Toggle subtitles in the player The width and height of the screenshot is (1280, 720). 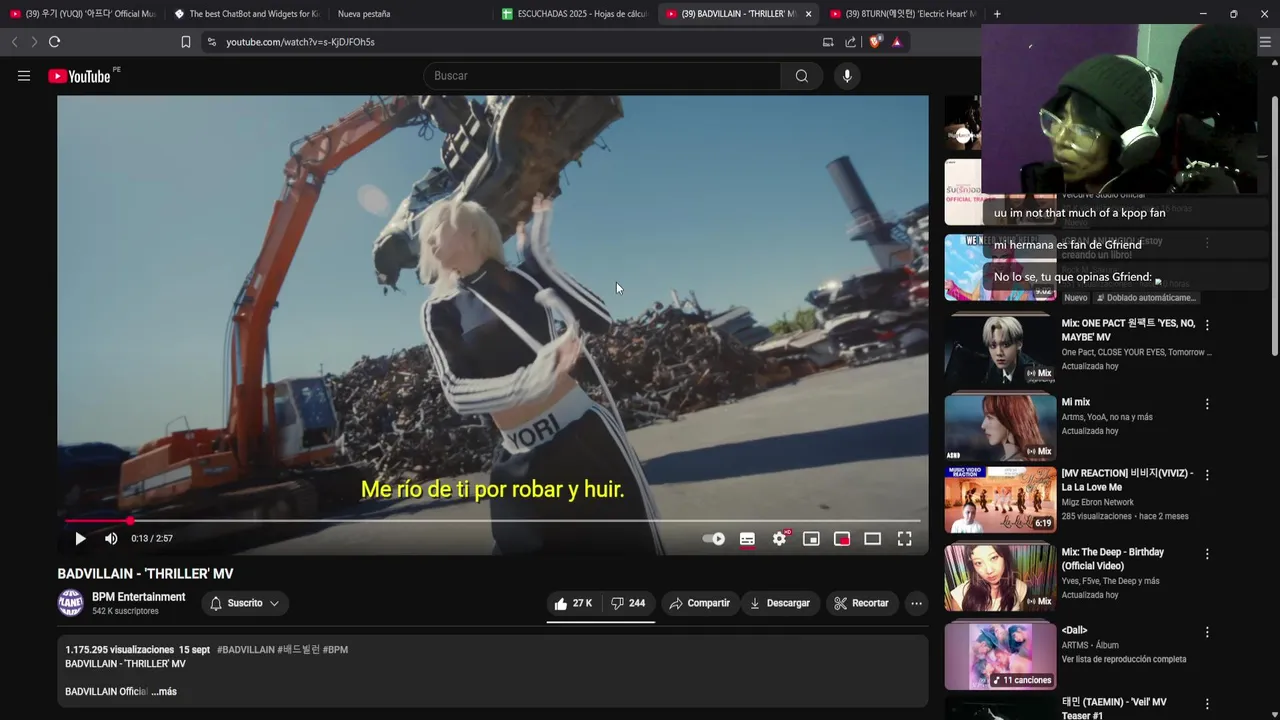[x=747, y=539]
